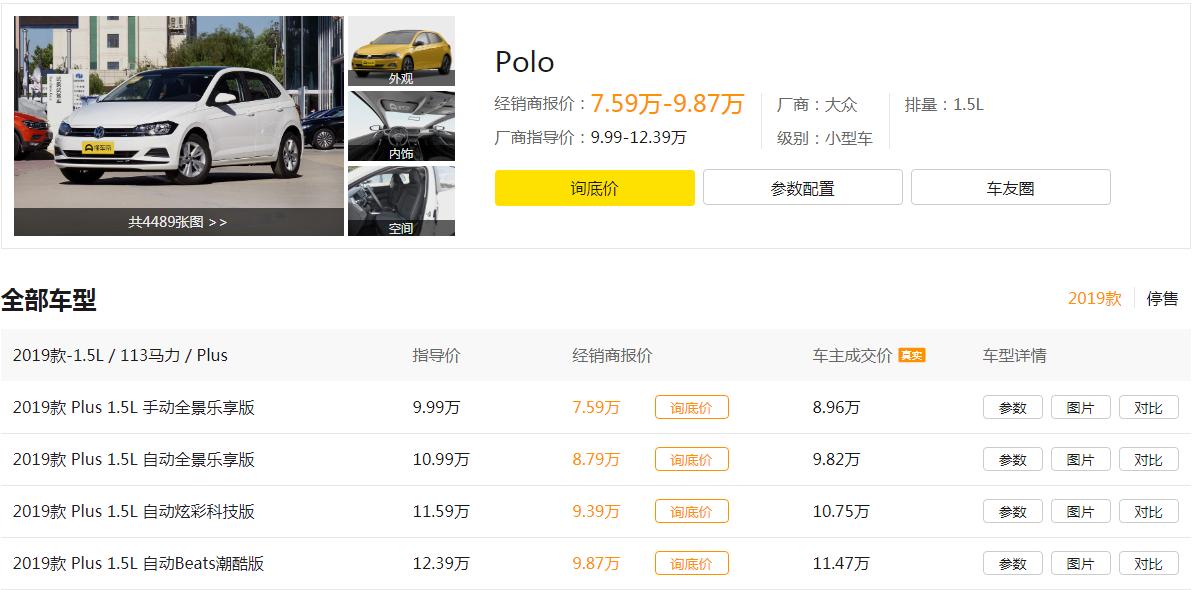Image resolution: width=1194 pixels, height=590 pixels.
Task: View 图片 photos of 自动Beats潮酷版
Action: (x=1080, y=563)
